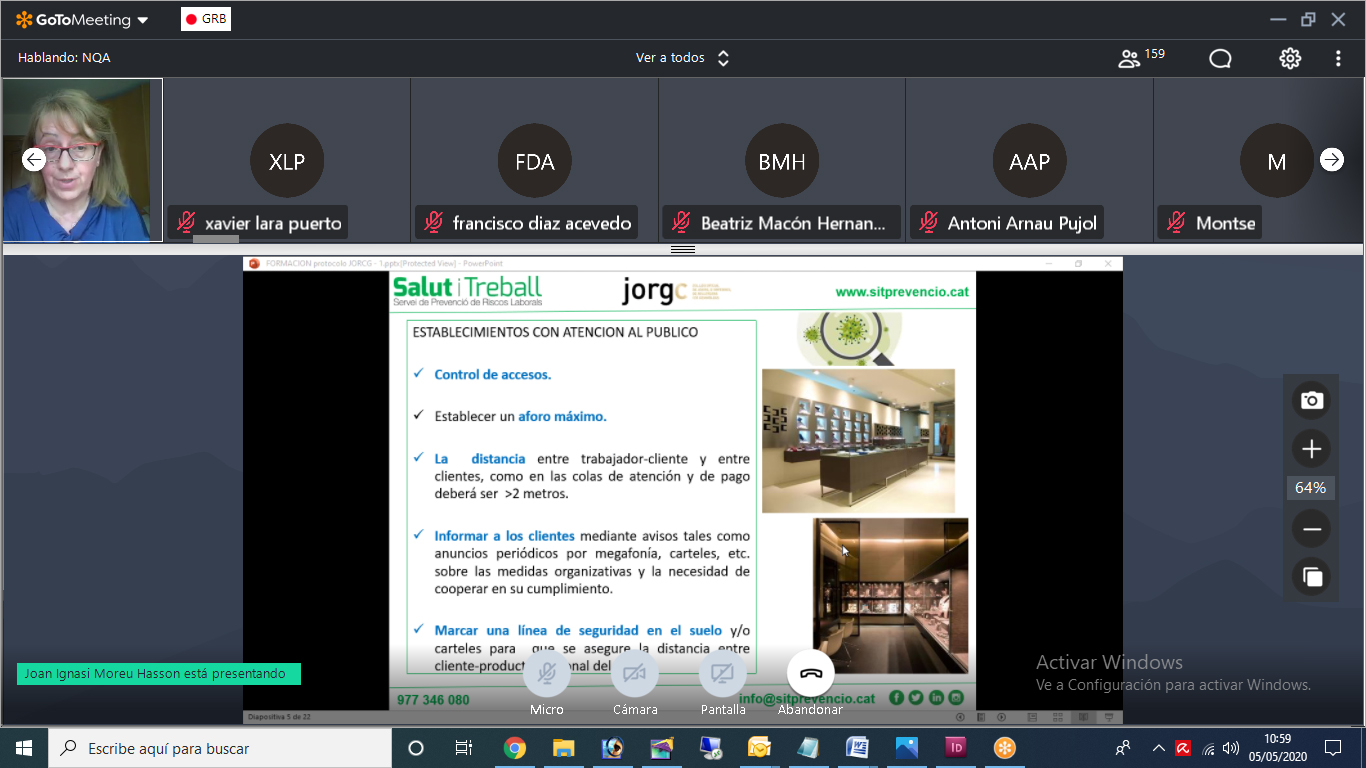Click the Windows Start button

pos(24,748)
